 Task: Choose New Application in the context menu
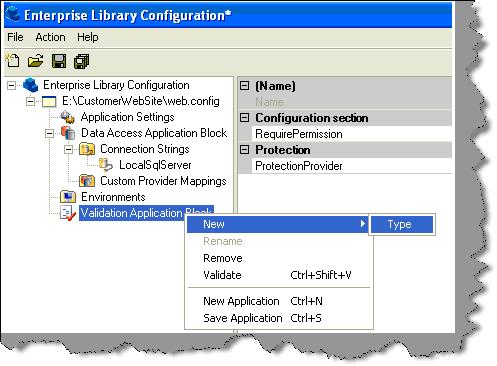click(279, 301)
